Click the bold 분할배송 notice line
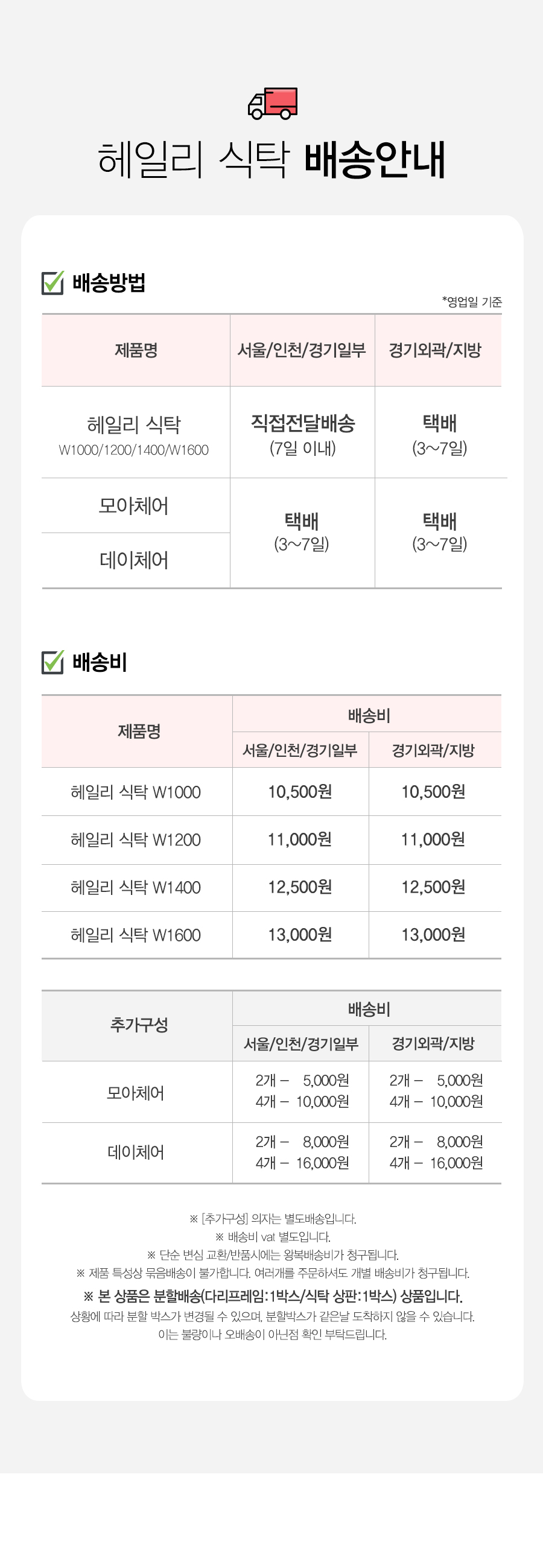This screenshot has height=1568, width=543. [273, 1297]
